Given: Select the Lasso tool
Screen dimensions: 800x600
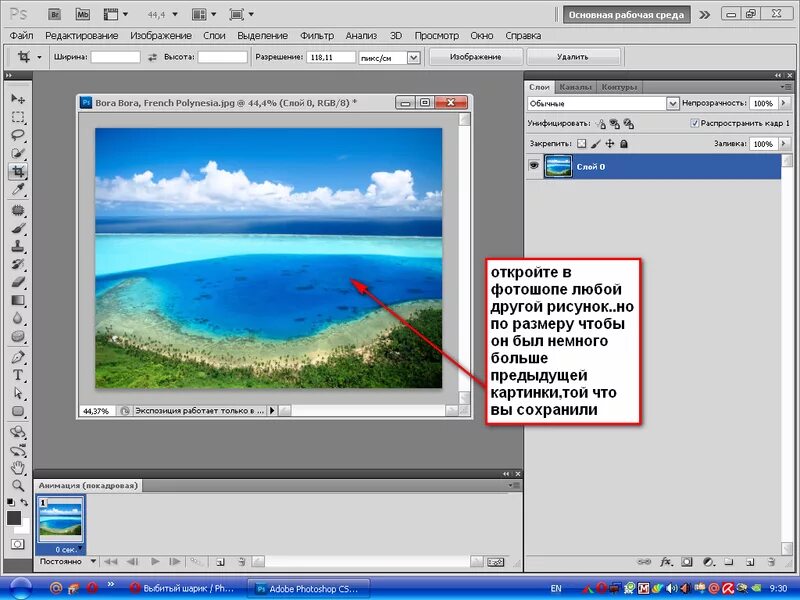Looking at the screenshot, I should tap(18, 135).
